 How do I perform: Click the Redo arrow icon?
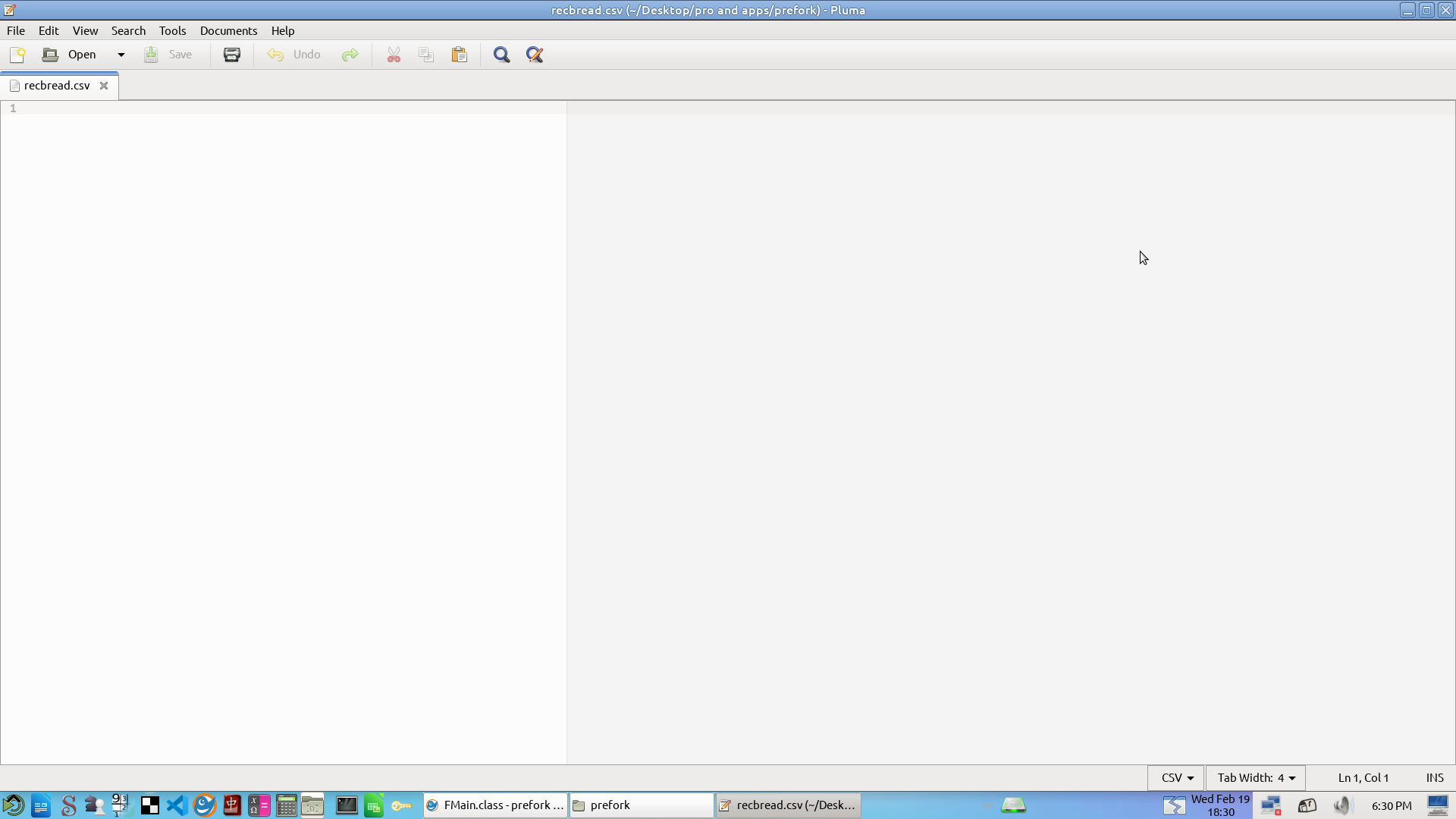(x=350, y=55)
